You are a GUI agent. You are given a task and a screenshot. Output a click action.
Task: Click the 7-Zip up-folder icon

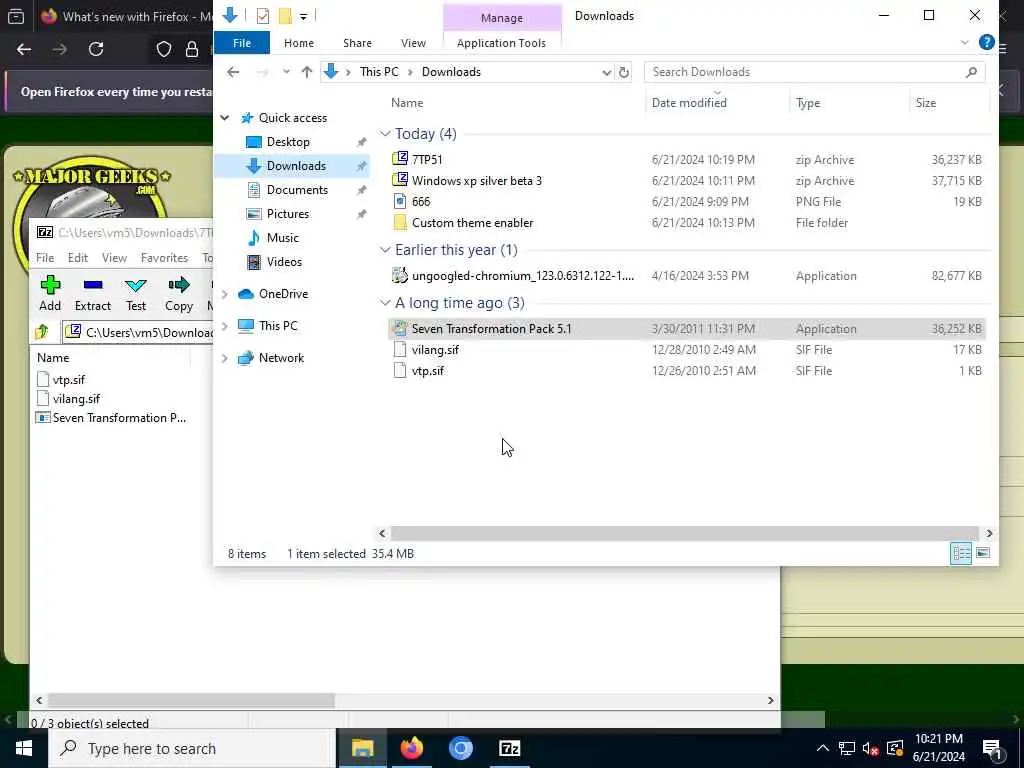tap(42, 332)
